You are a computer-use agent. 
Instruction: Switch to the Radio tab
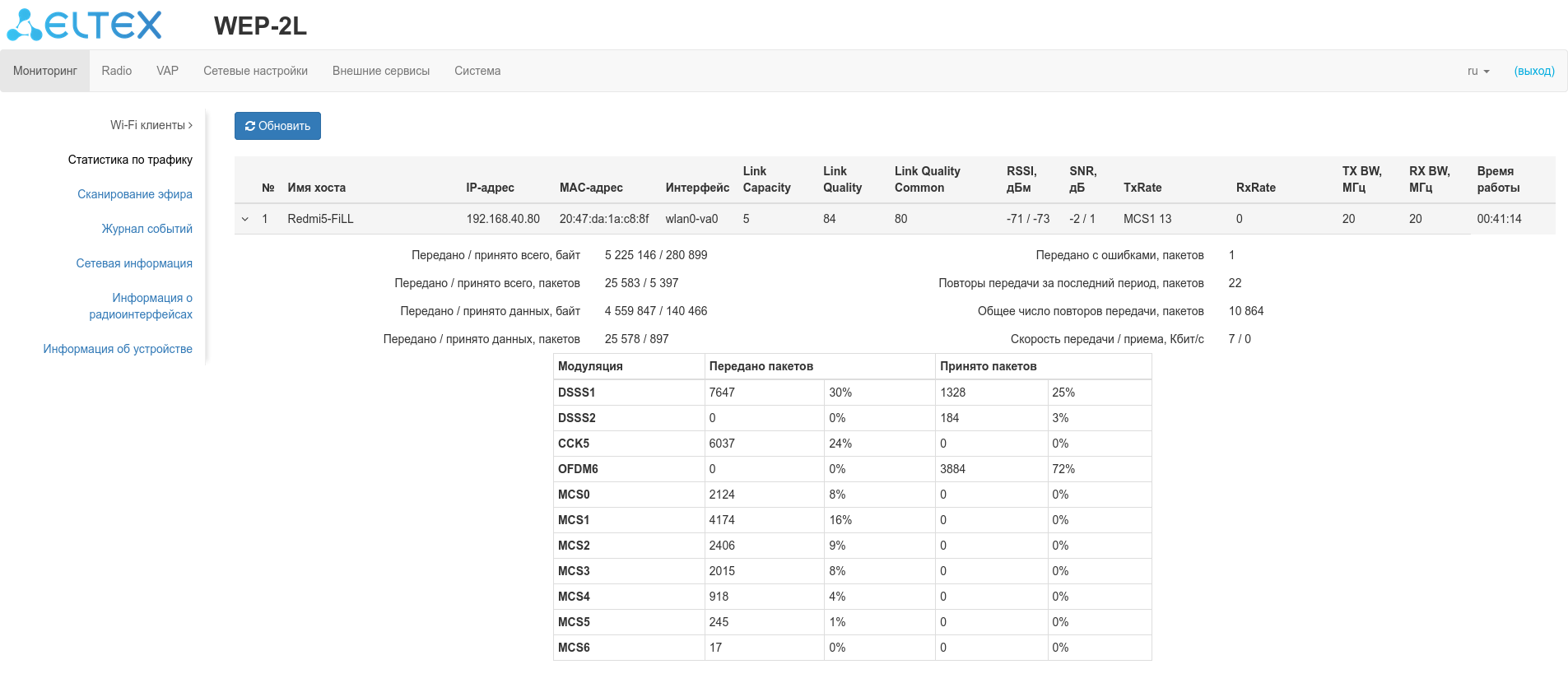117,71
